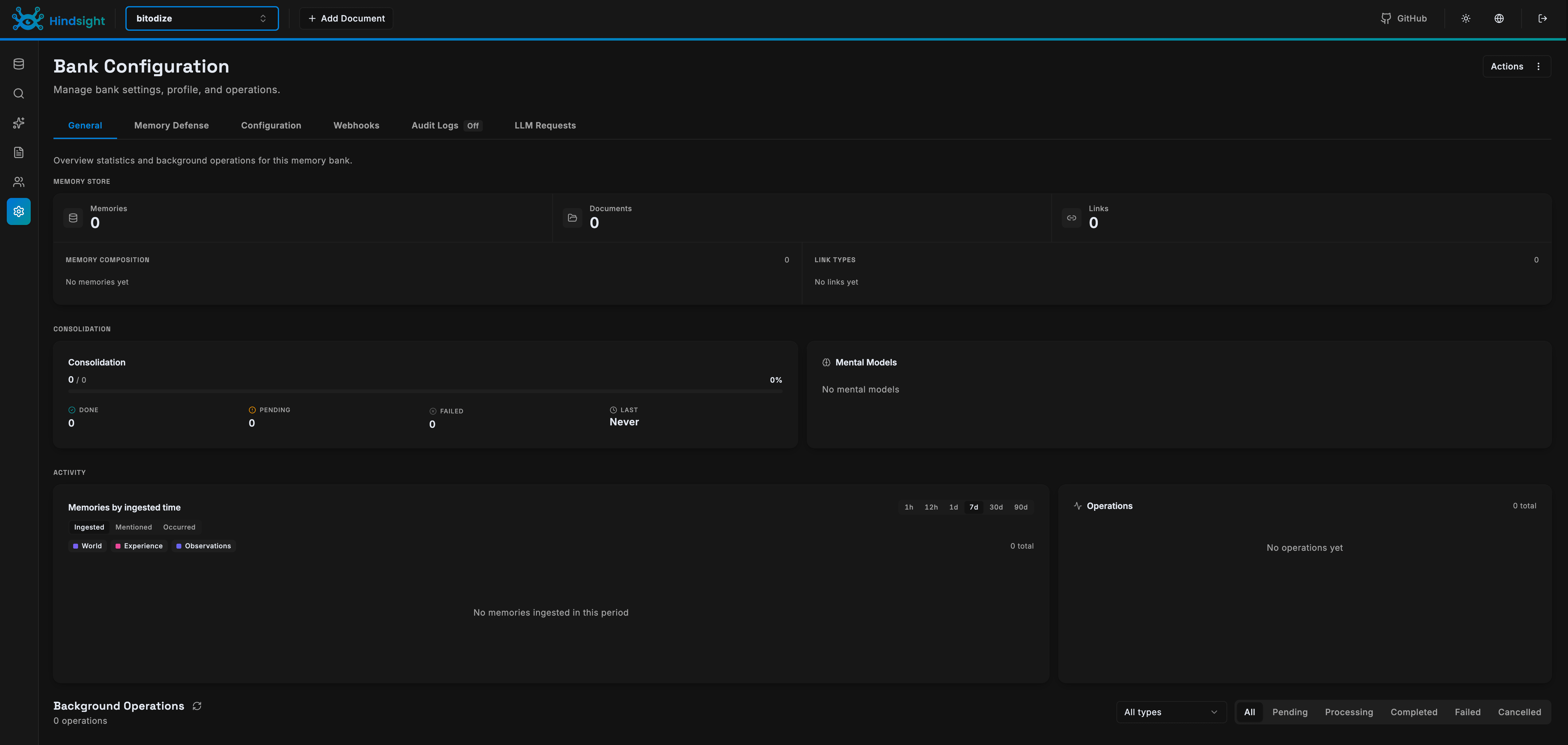This screenshot has height=745, width=1568.
Task: Select the 7d time range
Action: click(x=974, y=507)
